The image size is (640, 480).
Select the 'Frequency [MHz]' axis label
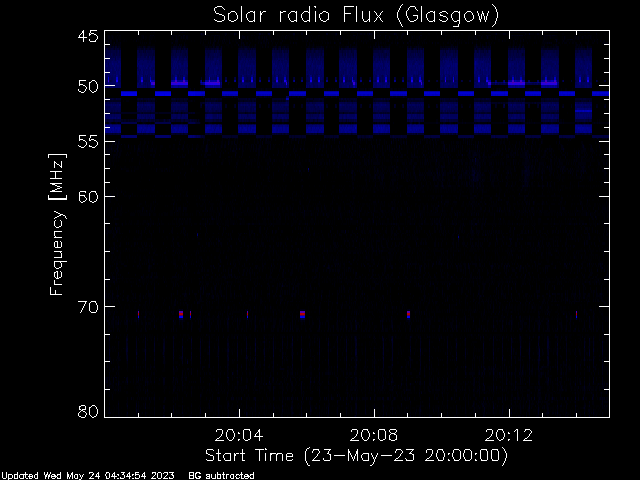(x=57, y=224)
